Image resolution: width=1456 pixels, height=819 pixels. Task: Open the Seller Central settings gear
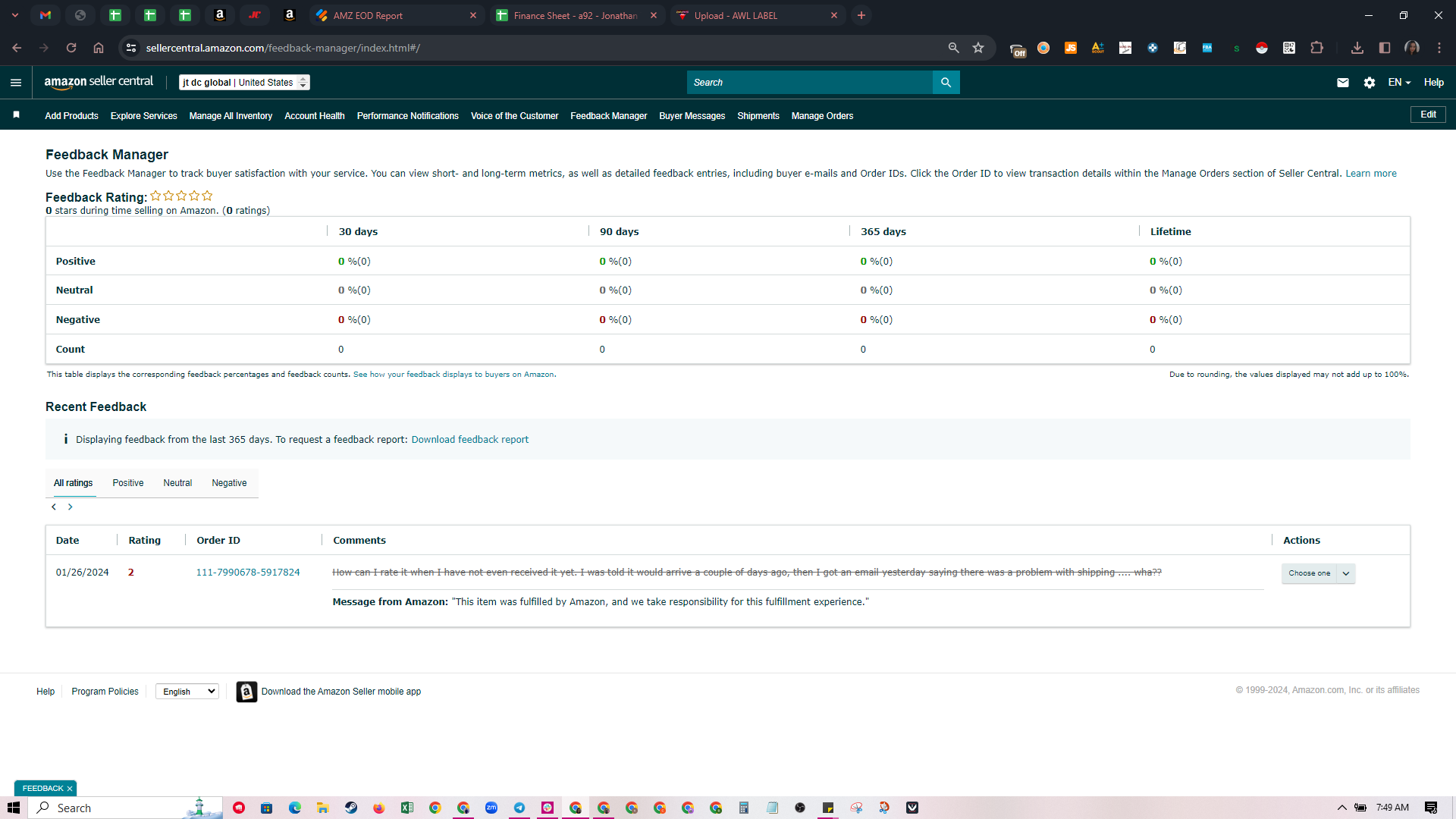(x=1370, y=83)
